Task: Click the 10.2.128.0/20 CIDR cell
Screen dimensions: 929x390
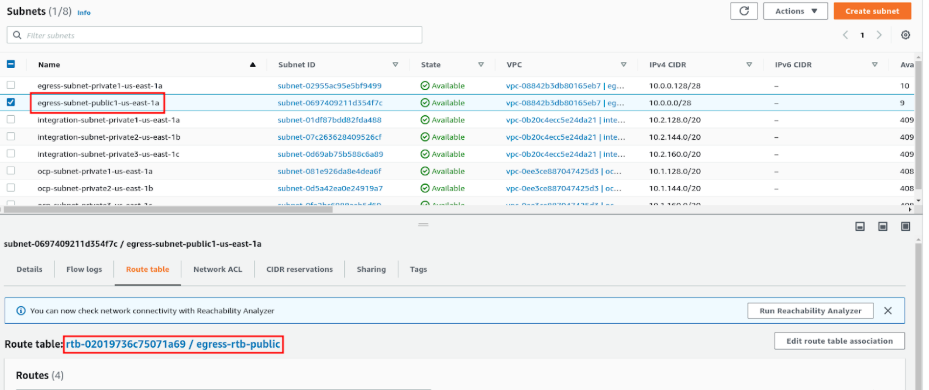Action: [x=675, y=120]
